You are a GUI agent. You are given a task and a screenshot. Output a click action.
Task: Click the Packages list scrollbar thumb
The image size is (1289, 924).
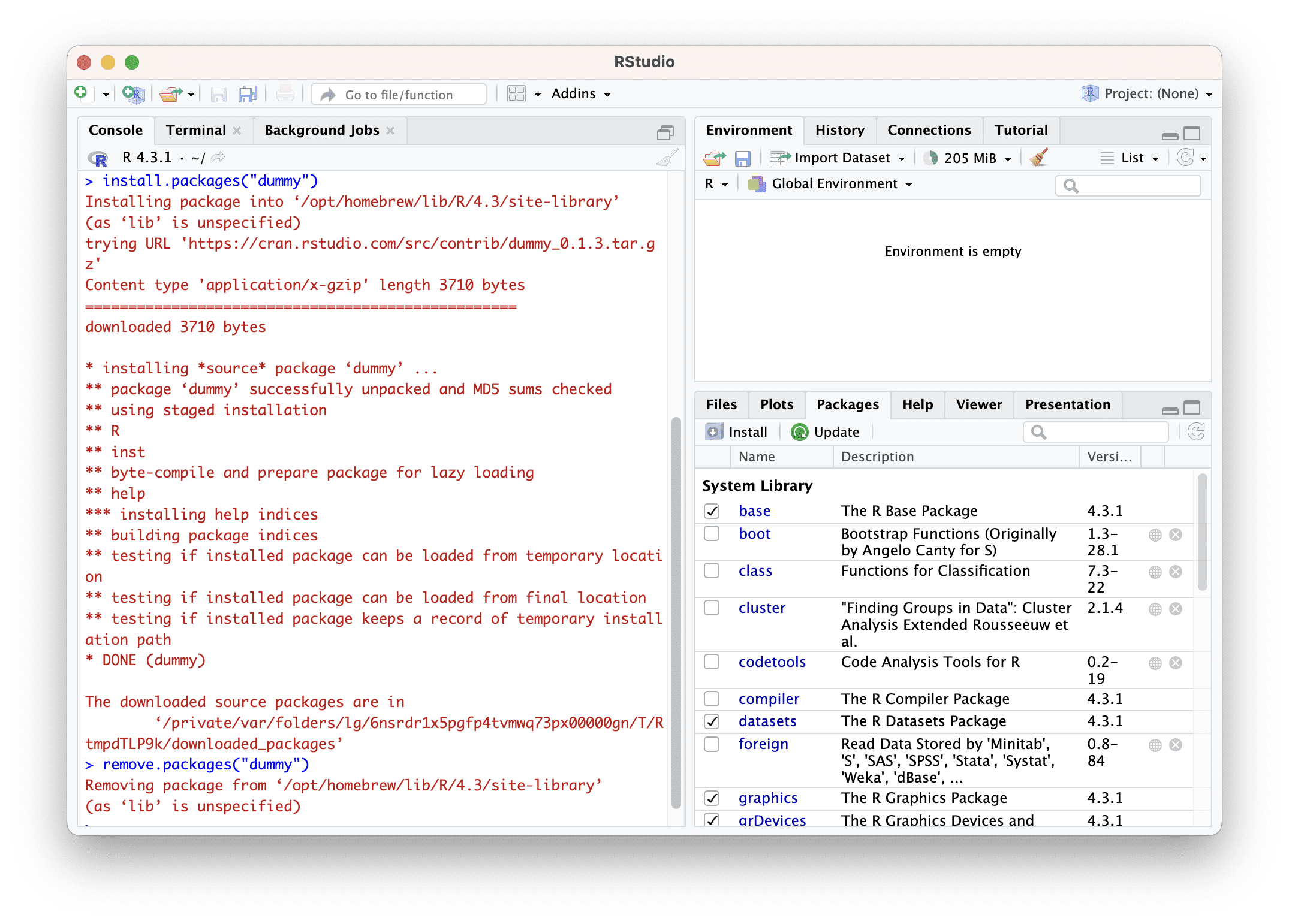(x=1202, y=532)
